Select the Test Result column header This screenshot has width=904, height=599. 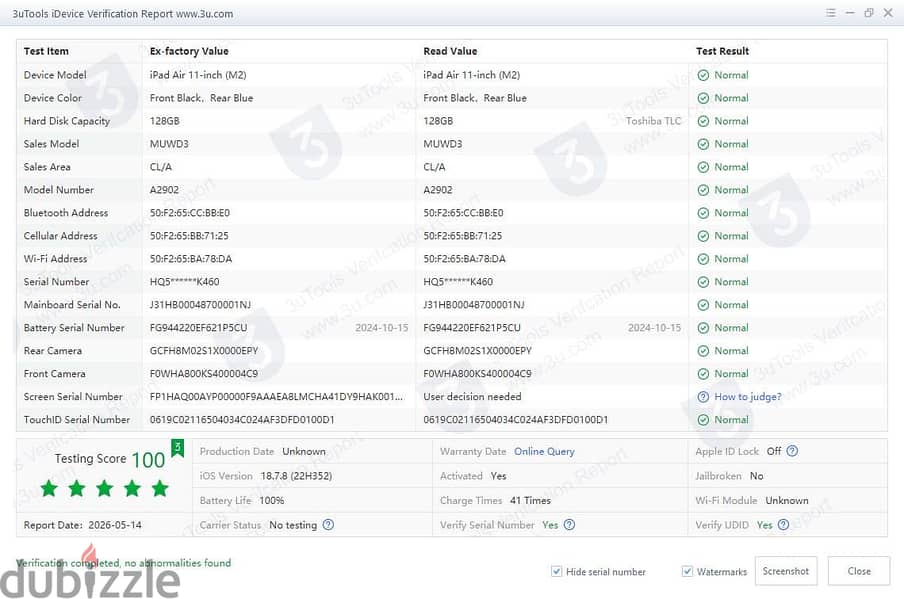(722, 51)
